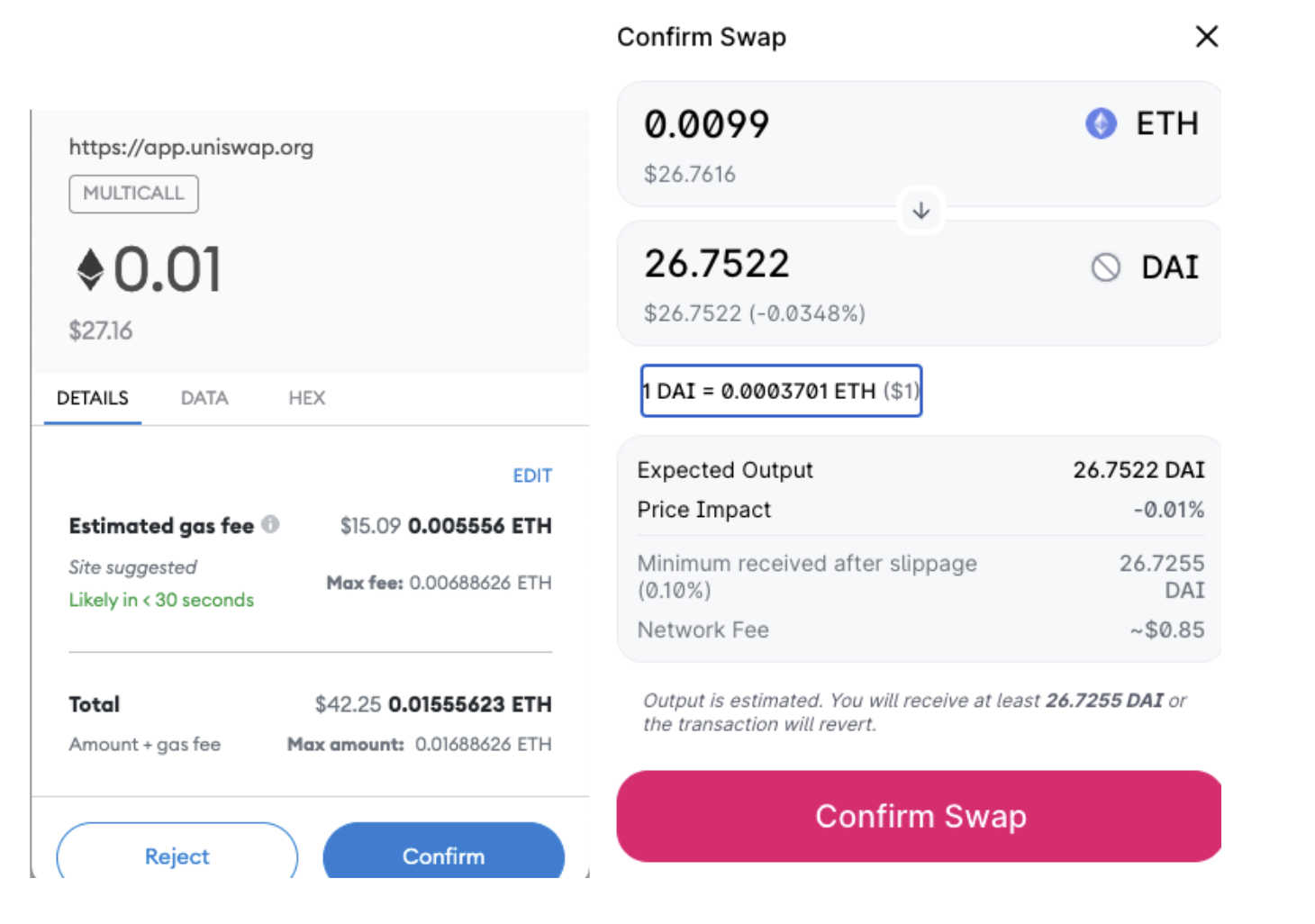Click the Expected Output value of 26.7522 DAI

point(1138,469)
